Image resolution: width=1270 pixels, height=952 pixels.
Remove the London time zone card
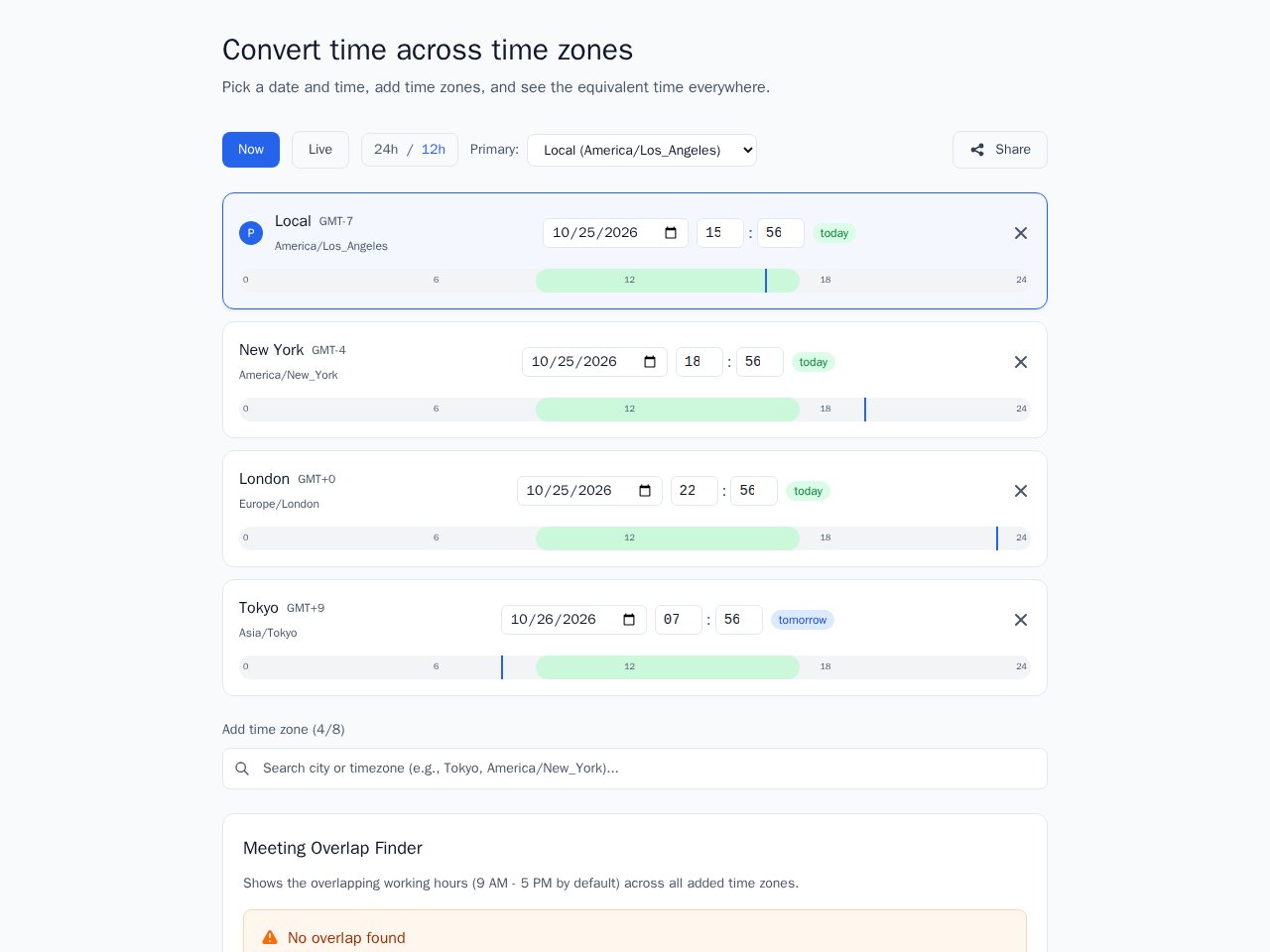(x=1021, y=491)
